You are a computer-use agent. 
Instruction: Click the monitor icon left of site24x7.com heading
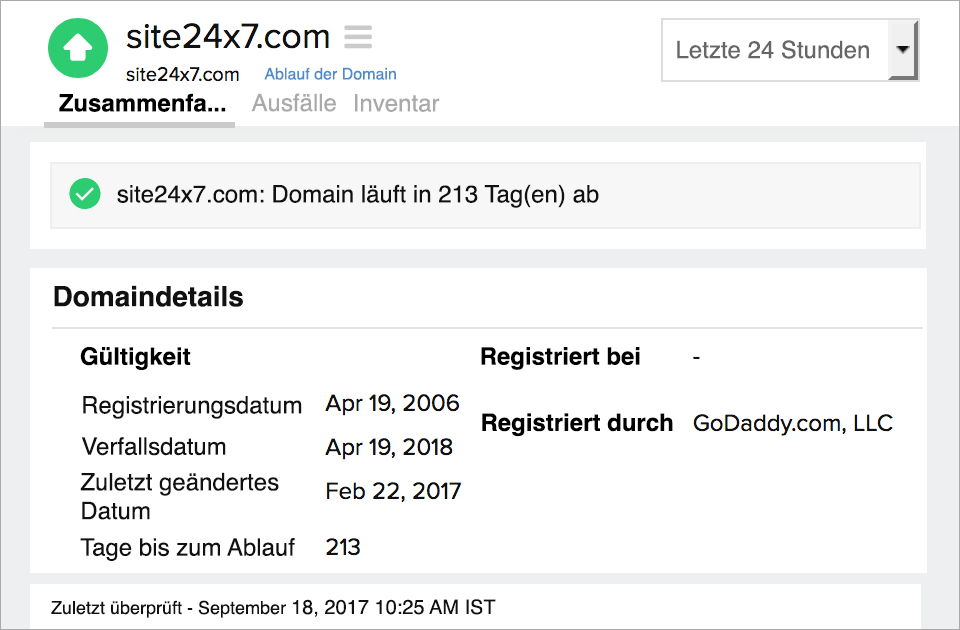[77, 47]
